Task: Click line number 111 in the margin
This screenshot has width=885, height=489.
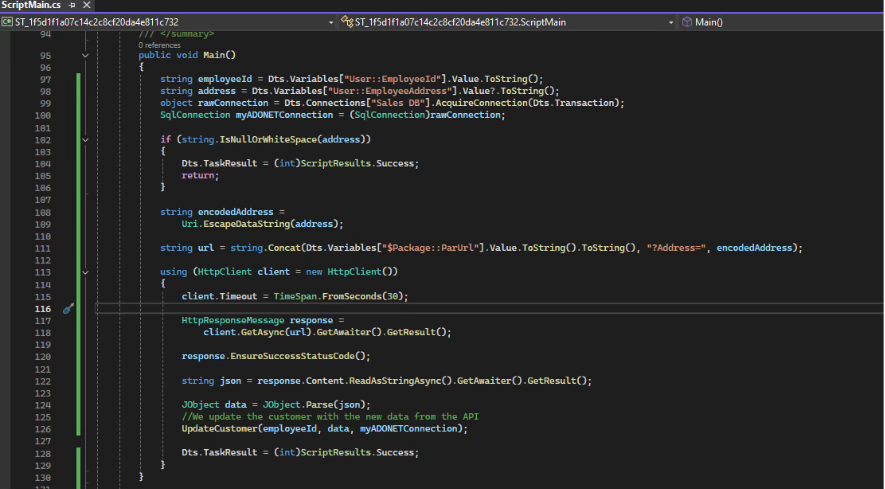Action: (x=43, y=248)
